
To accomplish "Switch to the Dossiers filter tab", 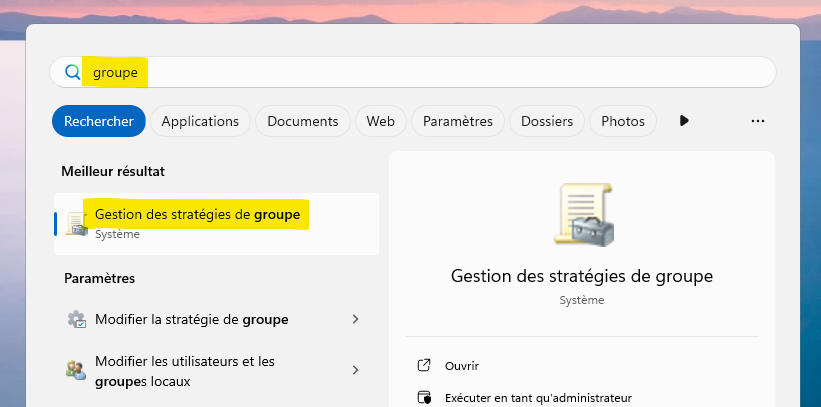I will pyautogui.click(x=547, y=121).
